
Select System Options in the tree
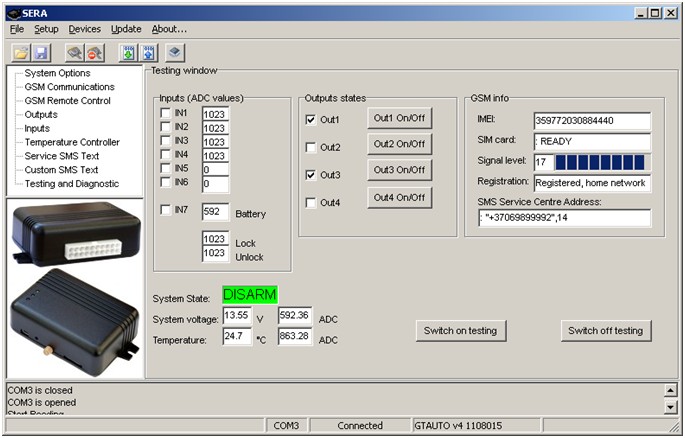[x=57, y=73]
